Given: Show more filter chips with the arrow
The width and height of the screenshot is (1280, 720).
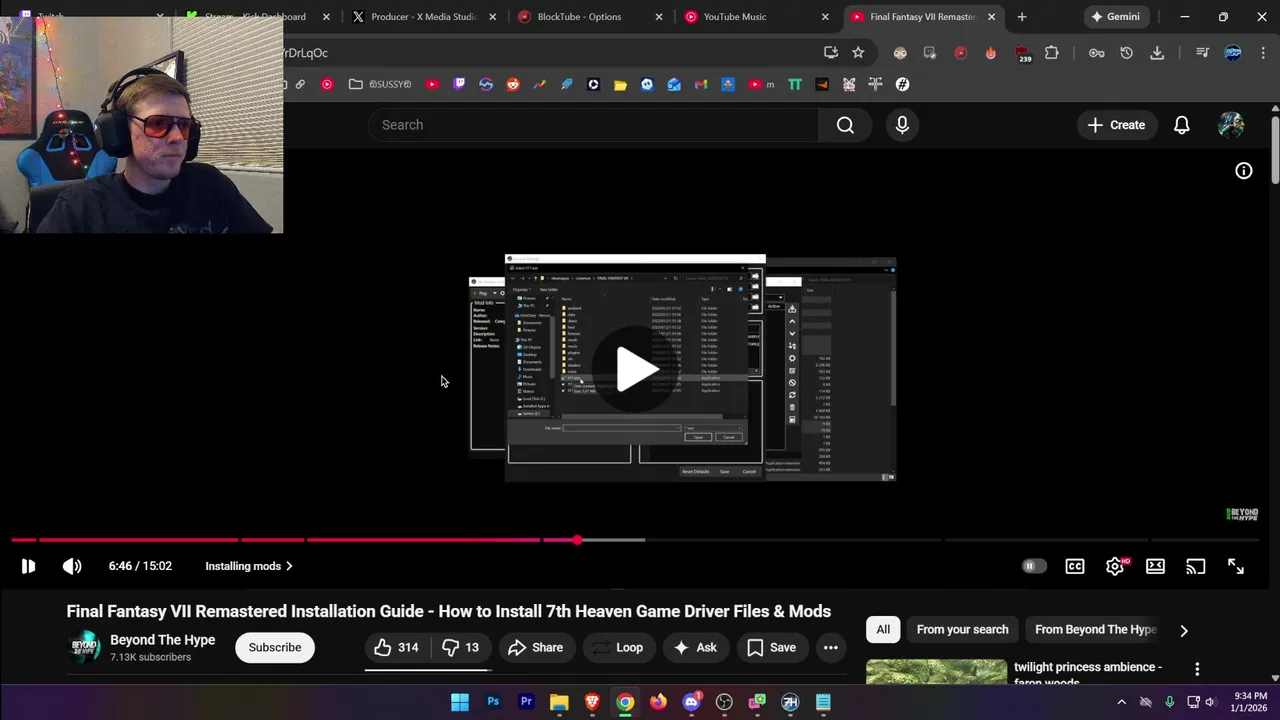Looking at the screenshot, I should 1184,630.
